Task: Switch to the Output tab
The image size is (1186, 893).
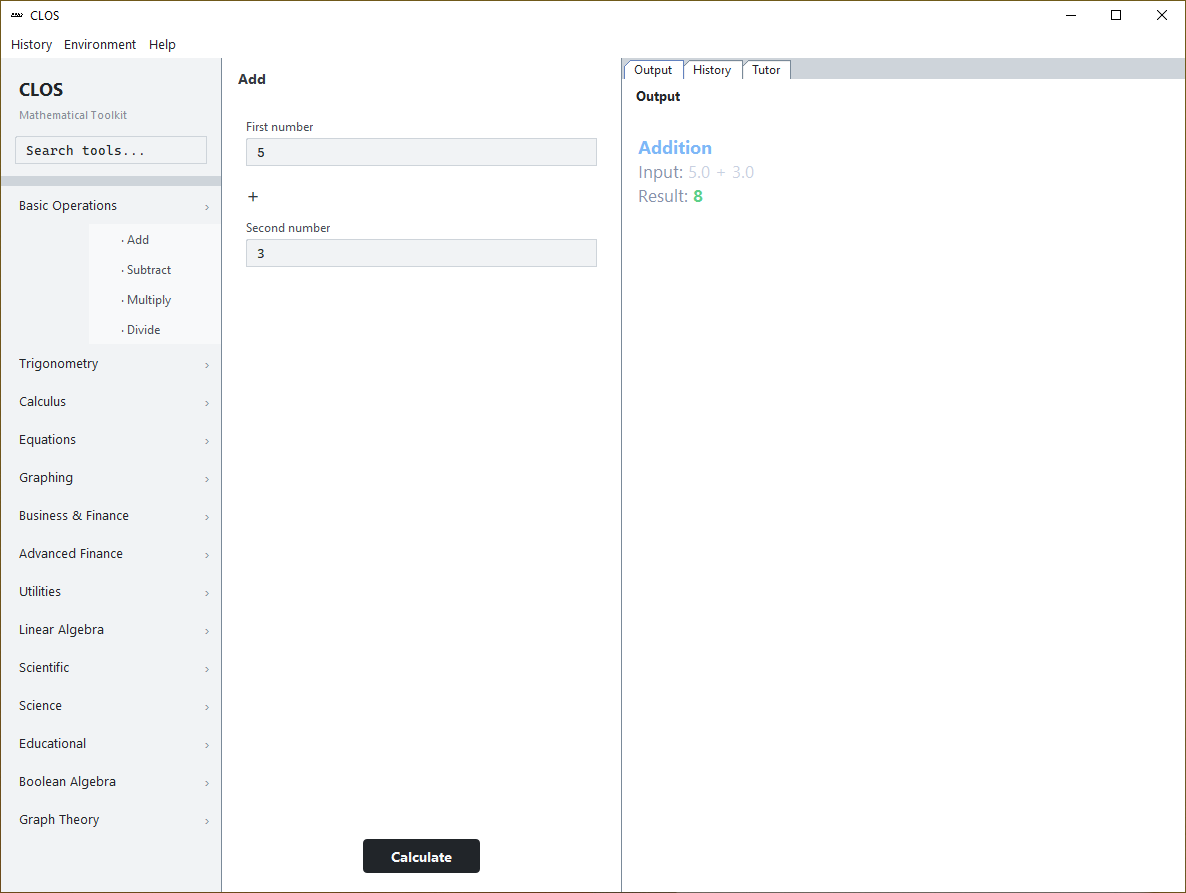Action: point(653,70)
